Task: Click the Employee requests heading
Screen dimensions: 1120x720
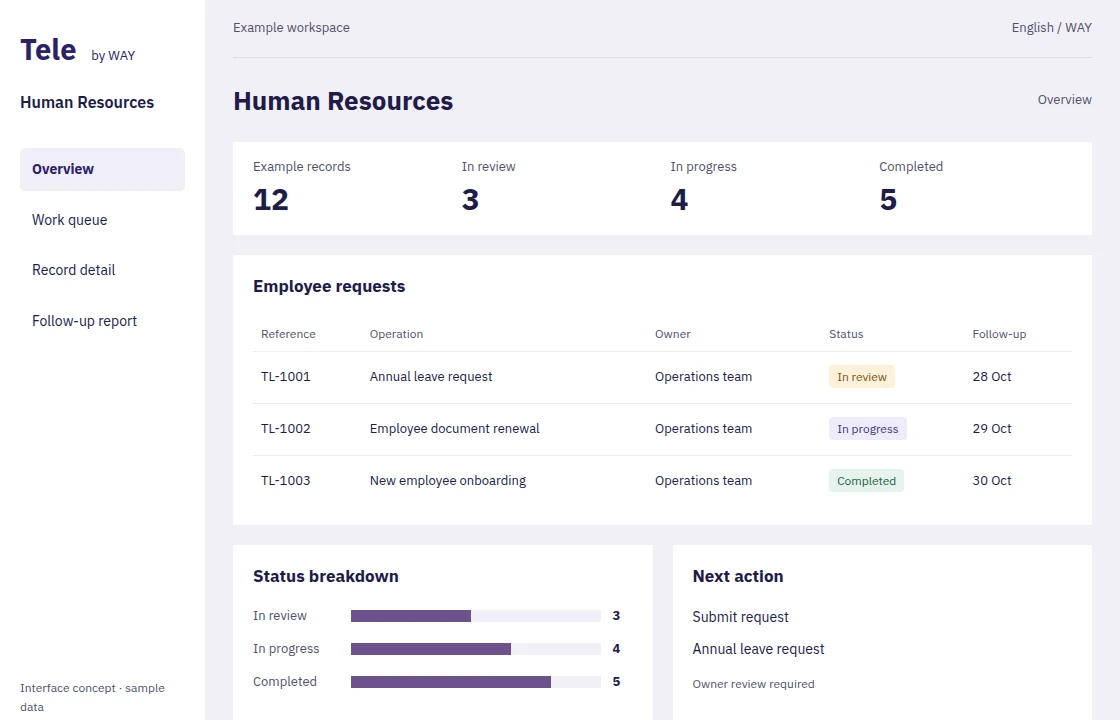Action: 329,286
